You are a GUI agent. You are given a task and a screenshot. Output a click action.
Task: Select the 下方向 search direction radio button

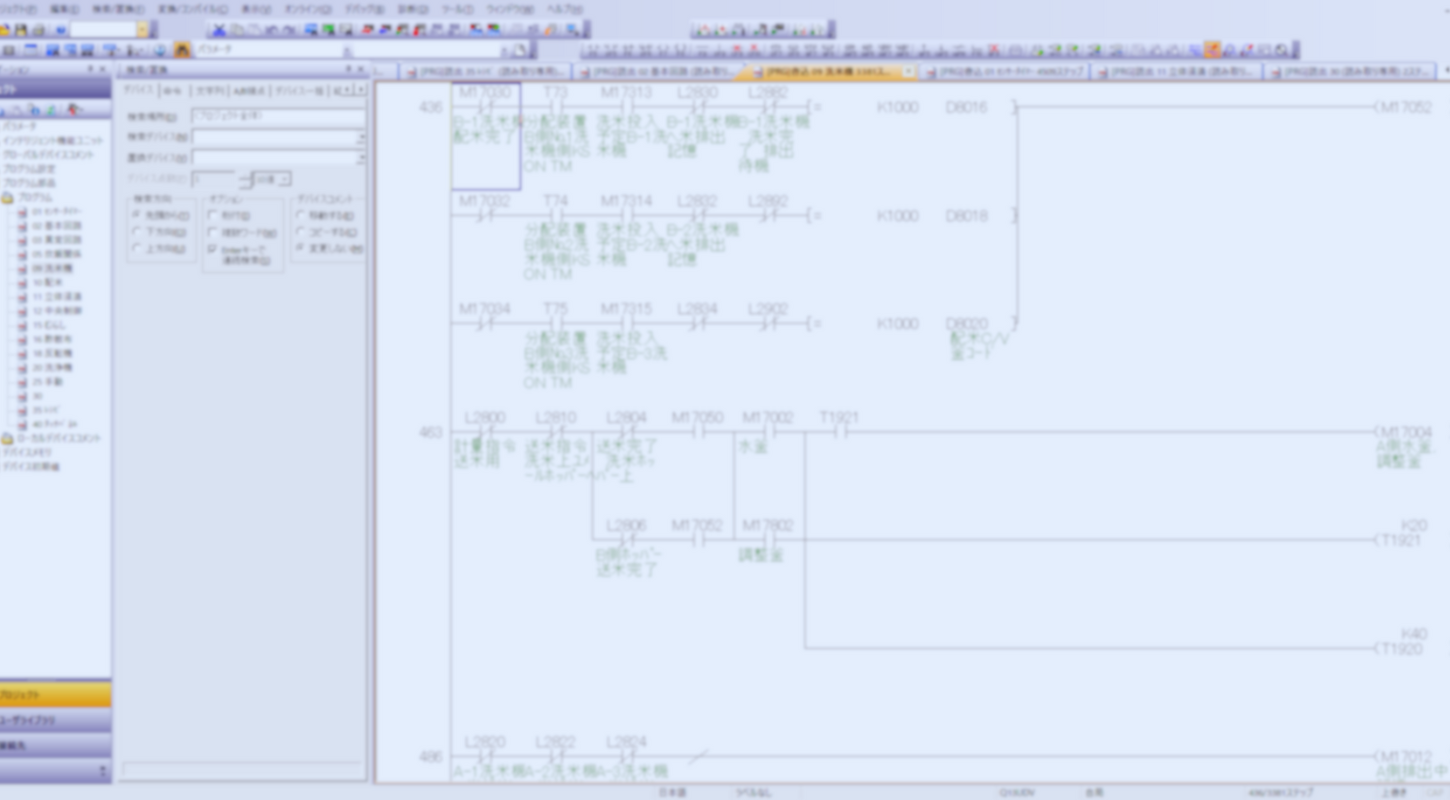click(x=137, y=231)
